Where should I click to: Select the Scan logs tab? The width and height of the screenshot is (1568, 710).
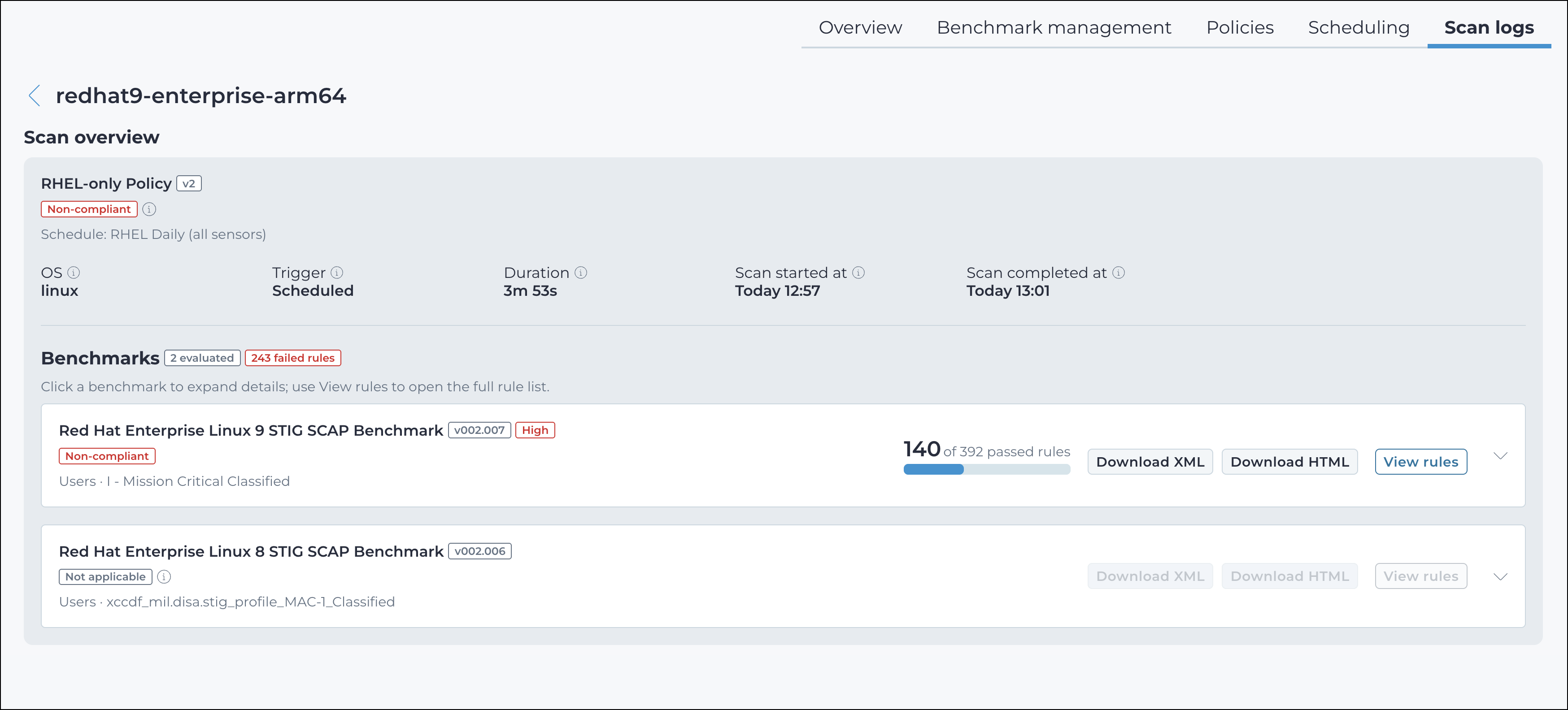(1489, 27)
